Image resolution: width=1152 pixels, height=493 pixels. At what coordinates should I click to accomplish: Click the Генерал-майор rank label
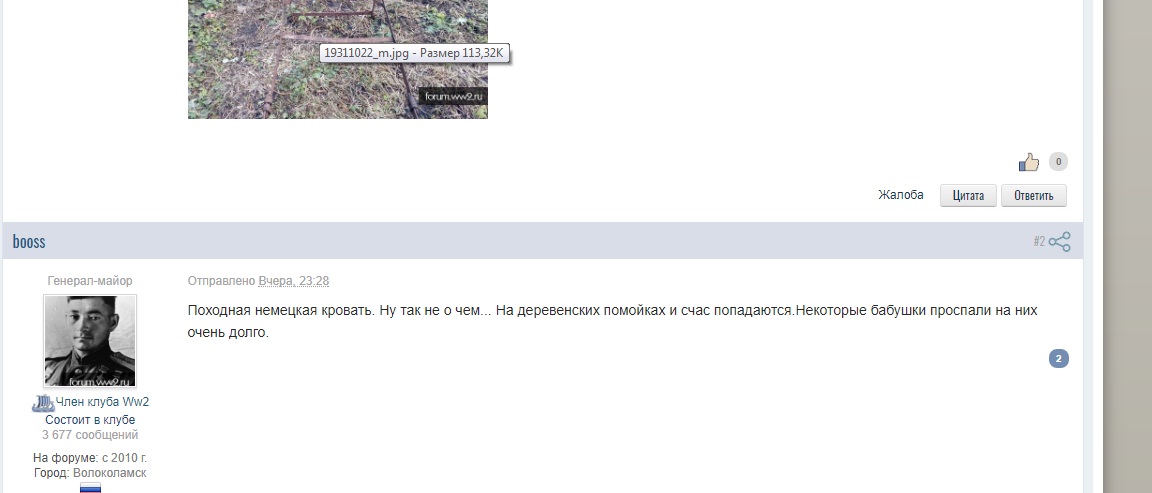[x=90, y=281]
